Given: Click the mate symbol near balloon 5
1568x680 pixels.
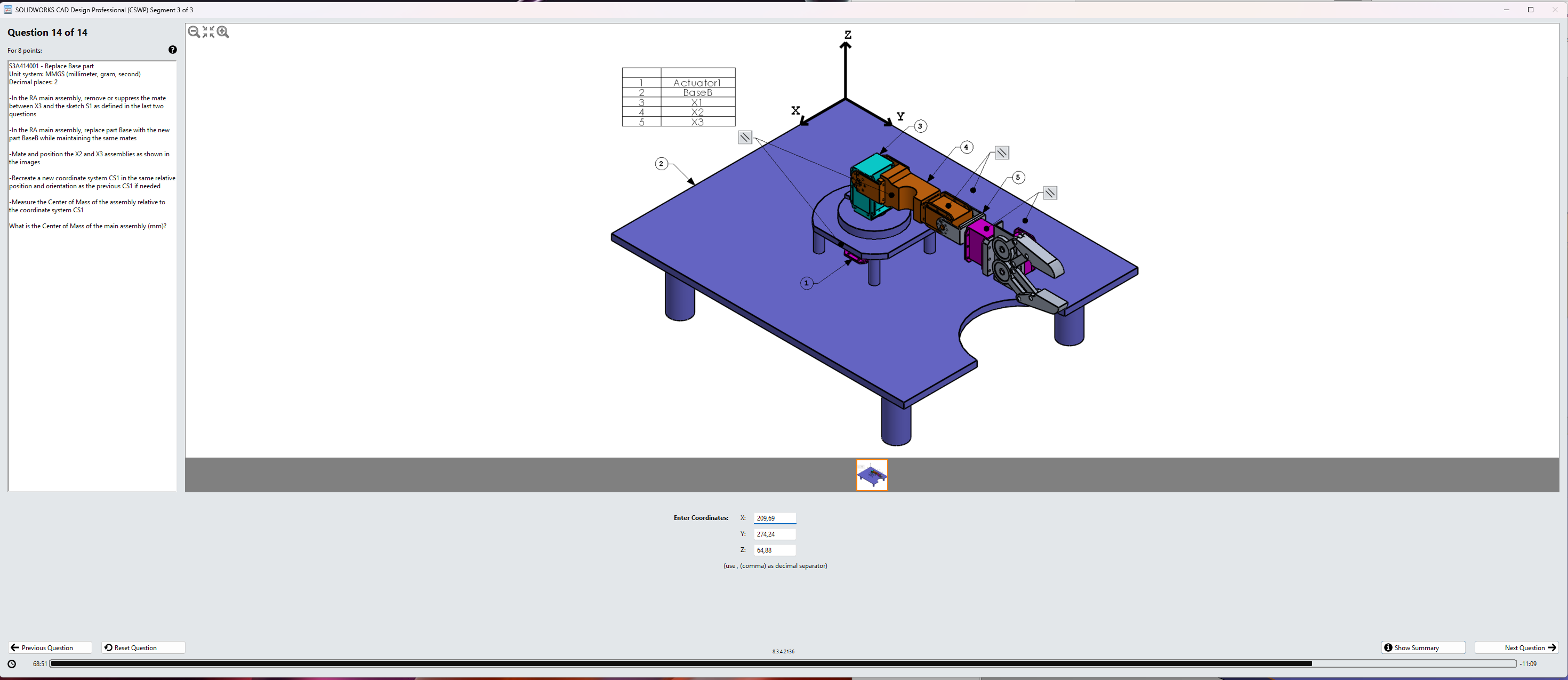Looking at the screenshot, I should 1049,194.
